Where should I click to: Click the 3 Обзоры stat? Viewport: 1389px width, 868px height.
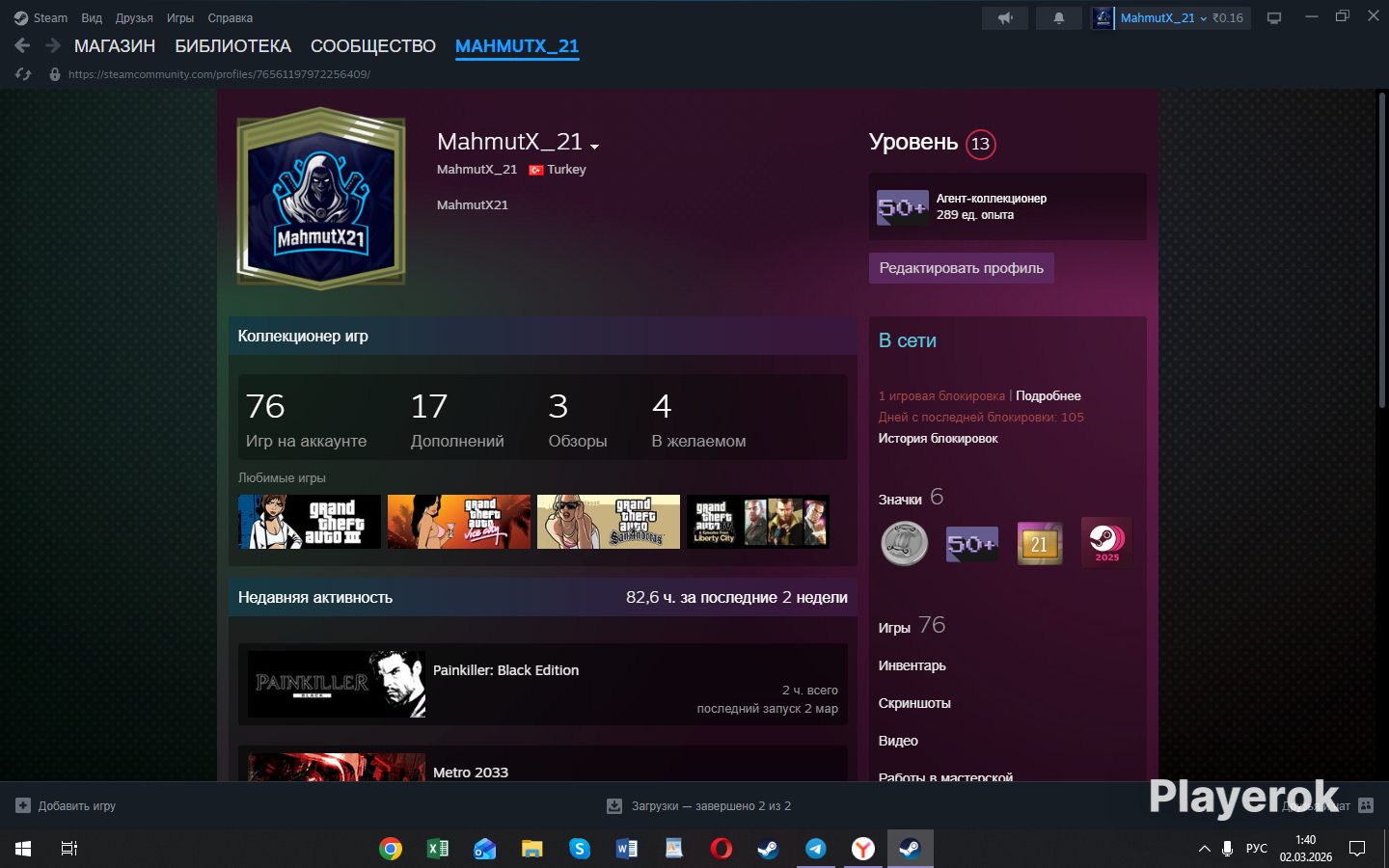[578, 420]
